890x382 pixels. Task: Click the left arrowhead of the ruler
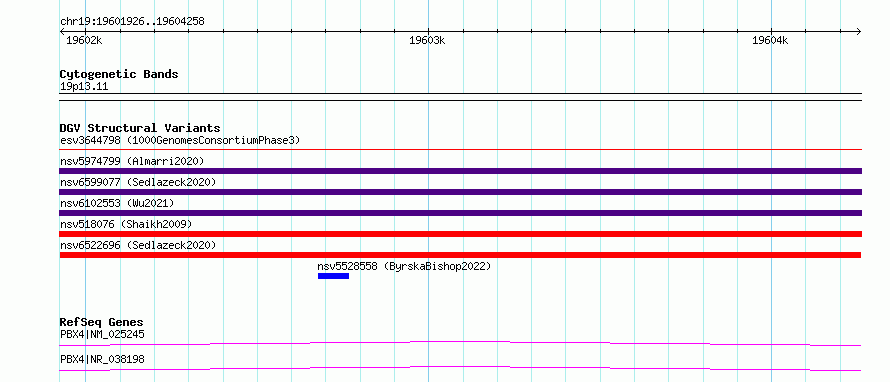click(62, 31)
